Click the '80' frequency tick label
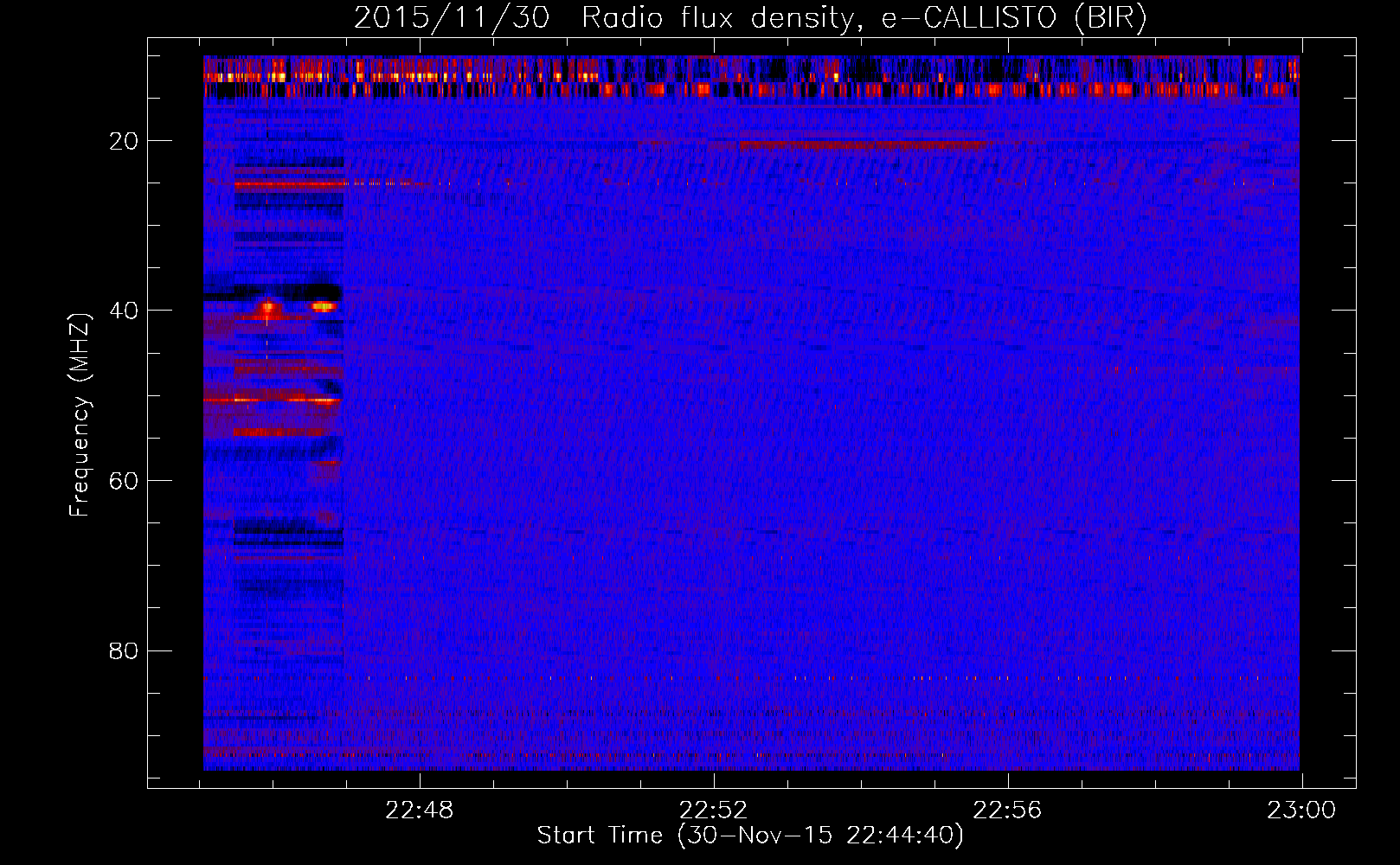Screen dimensions: 1400x865 click(124, 650)
